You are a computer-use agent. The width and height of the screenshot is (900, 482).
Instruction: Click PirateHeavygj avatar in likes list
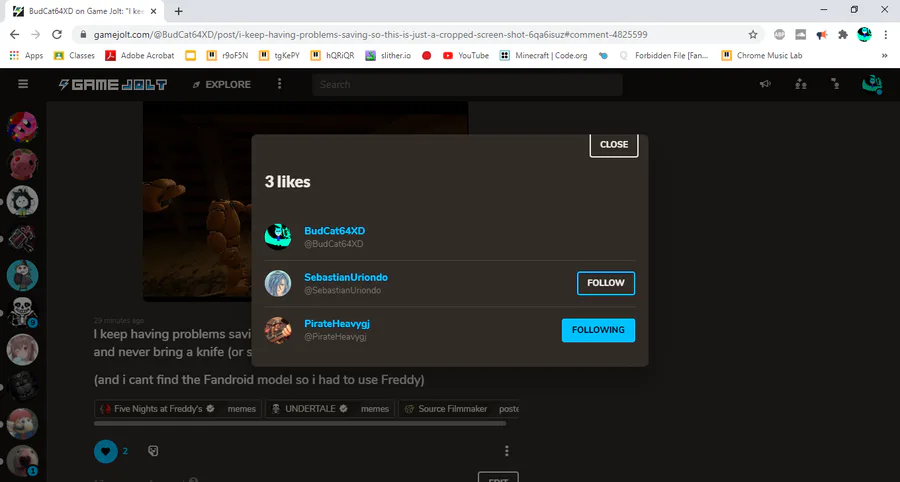[x=278, y=330]
